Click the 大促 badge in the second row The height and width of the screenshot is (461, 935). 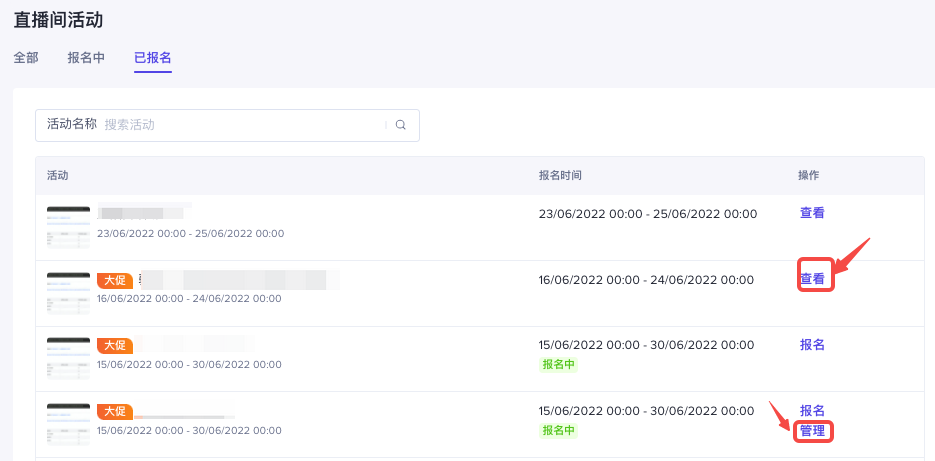coord(114,280)
